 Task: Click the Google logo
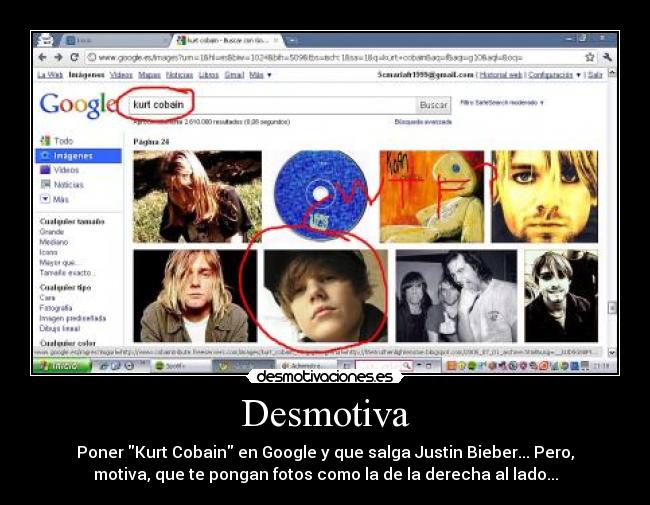78,105
